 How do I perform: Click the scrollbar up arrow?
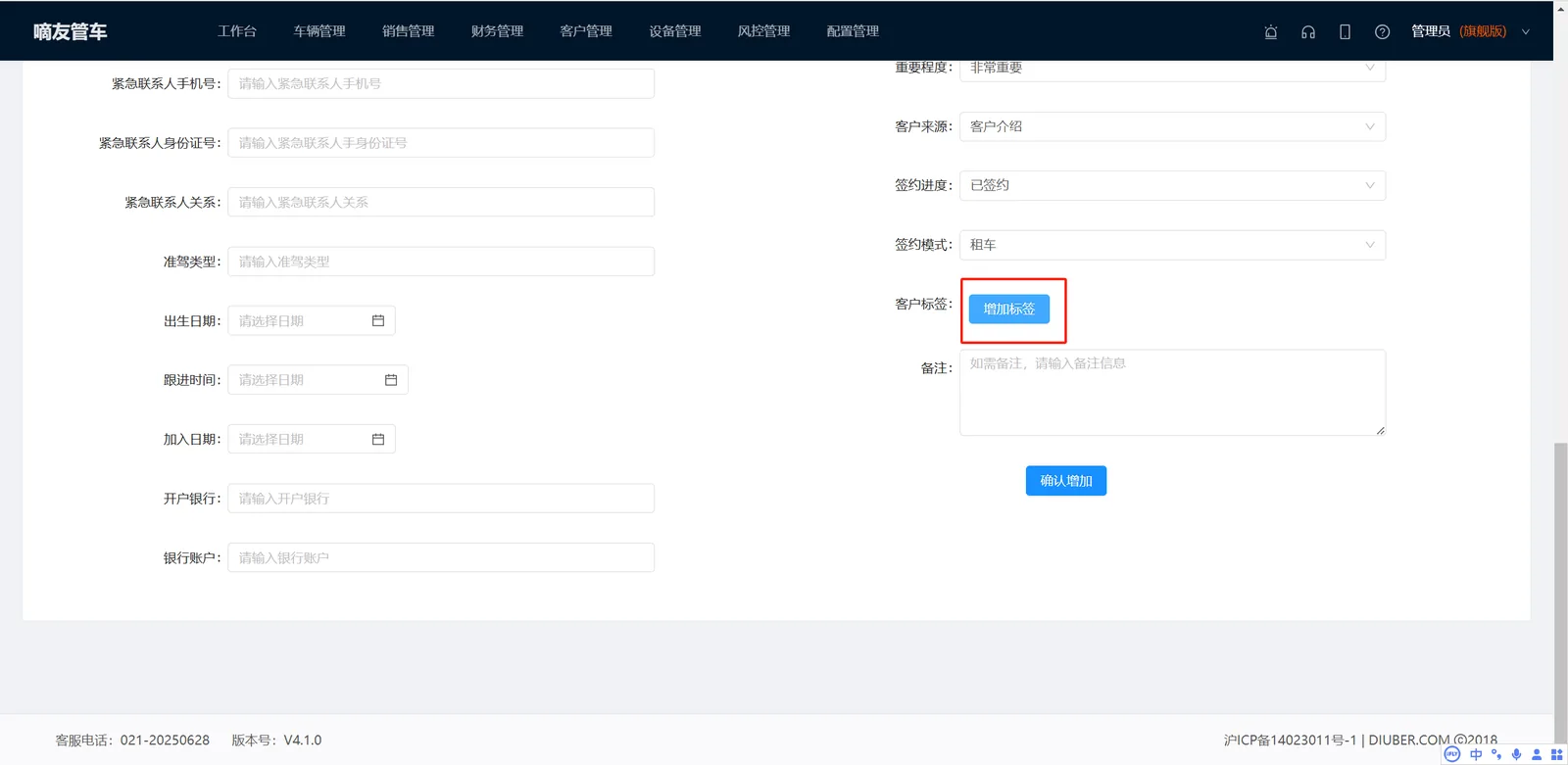click(1560, 7)
